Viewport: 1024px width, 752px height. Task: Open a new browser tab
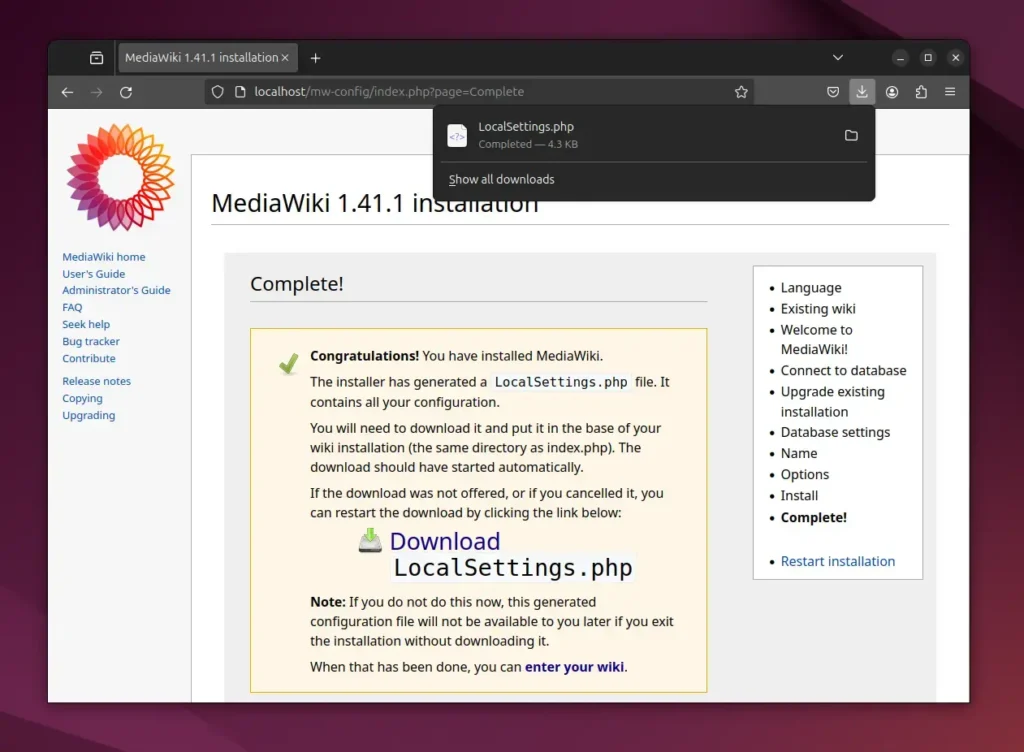coord(315,58)
